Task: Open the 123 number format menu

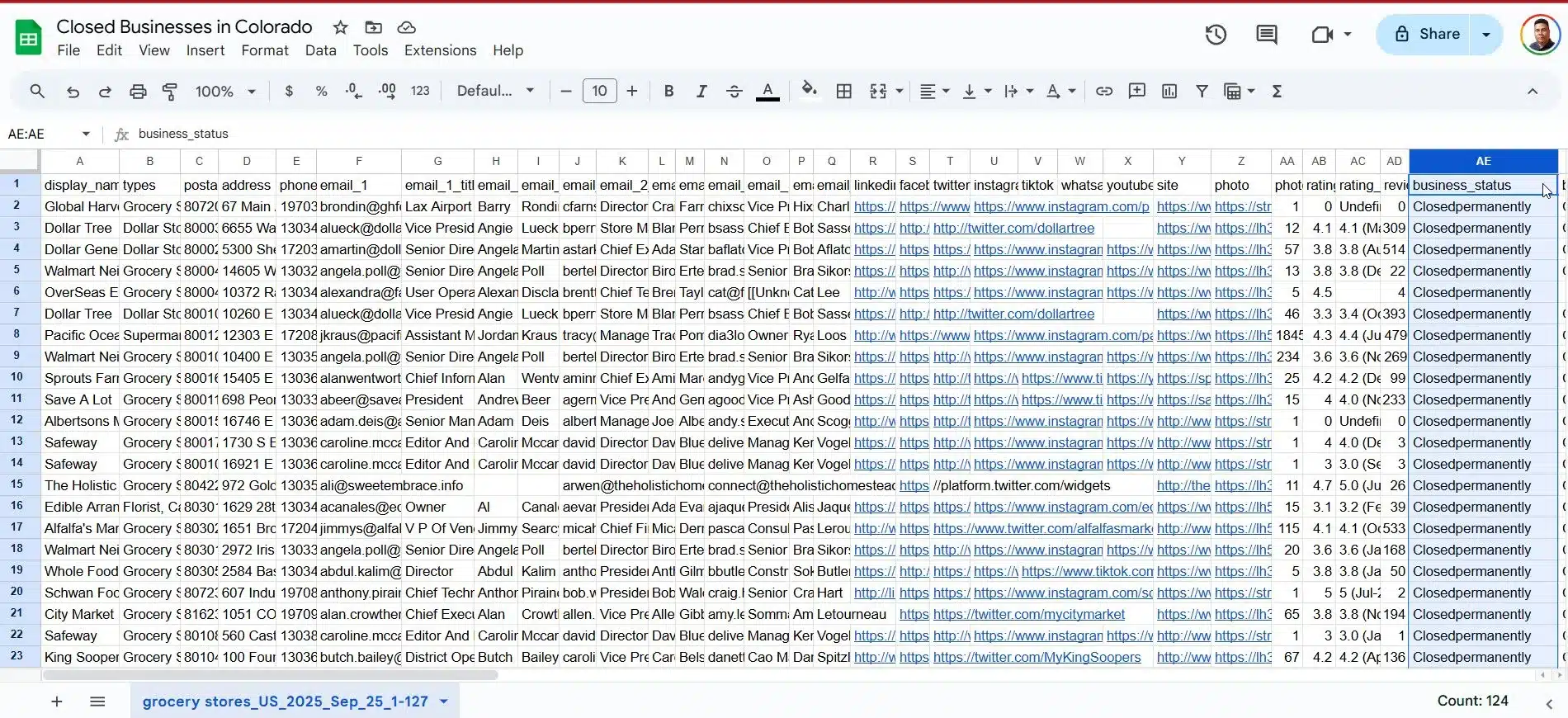Action: 420,91
